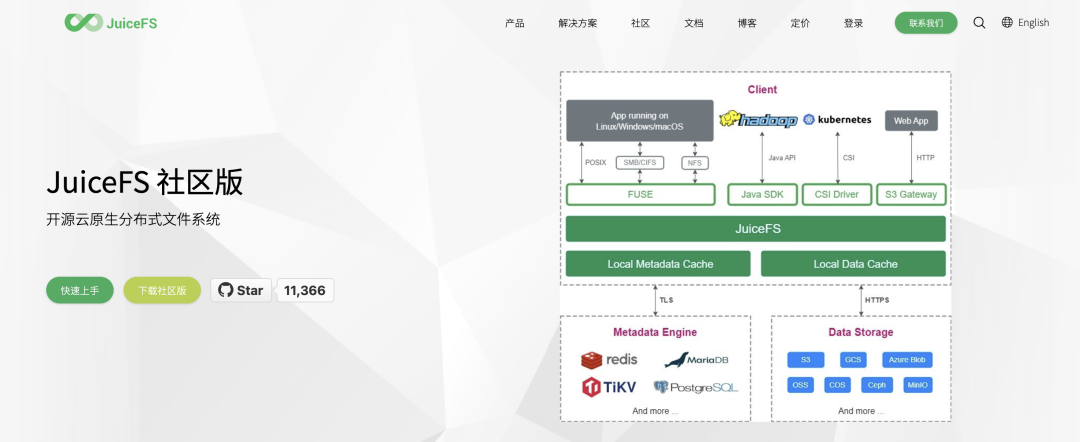Click the Java SDK box

point(762,194)
